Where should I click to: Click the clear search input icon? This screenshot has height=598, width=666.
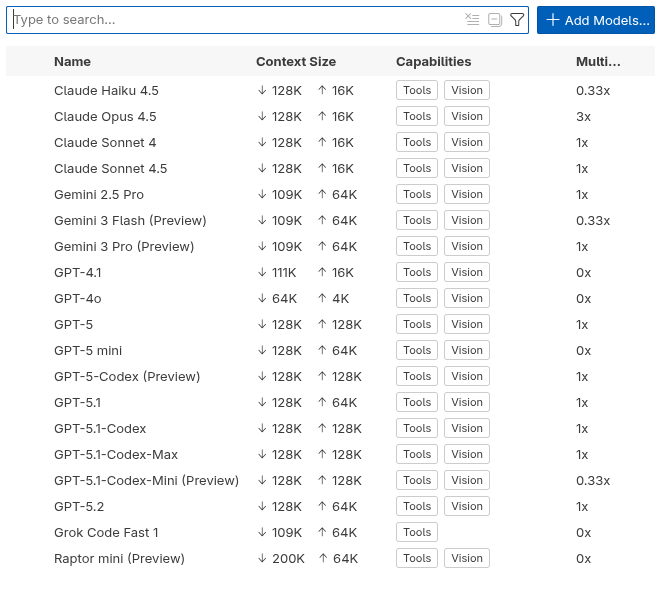pos(472,20)
